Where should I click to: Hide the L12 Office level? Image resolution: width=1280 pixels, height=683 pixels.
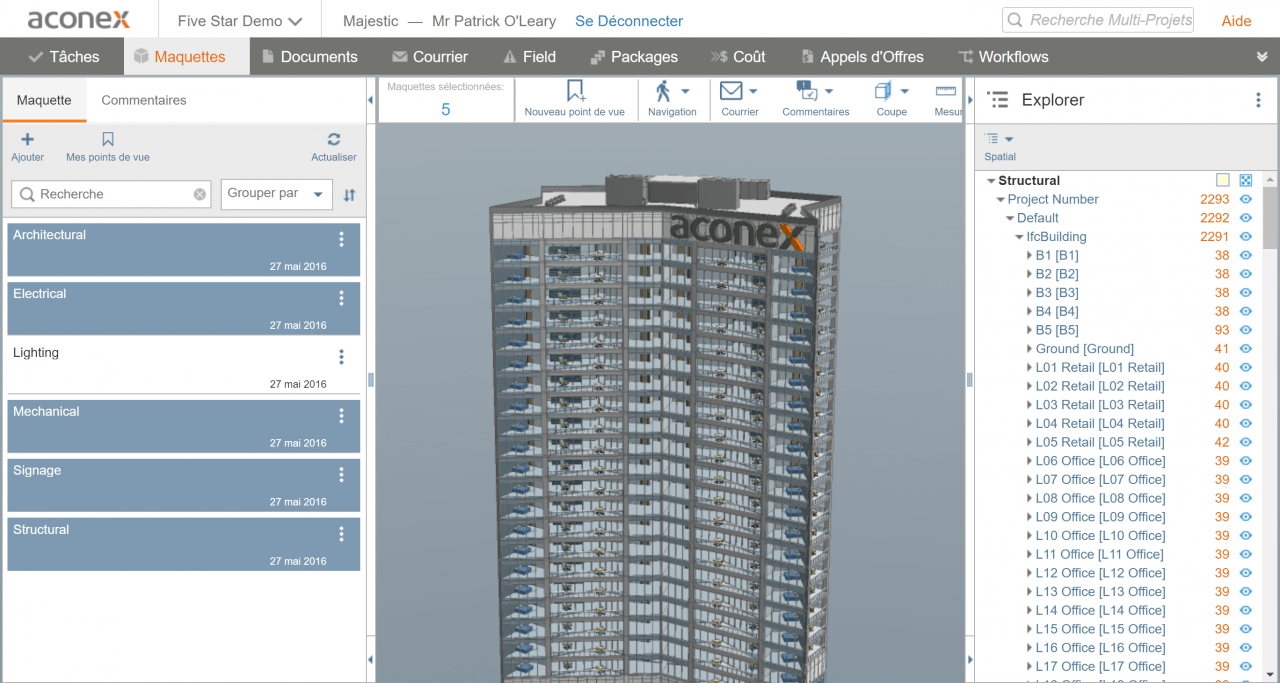click(1246, 573)
